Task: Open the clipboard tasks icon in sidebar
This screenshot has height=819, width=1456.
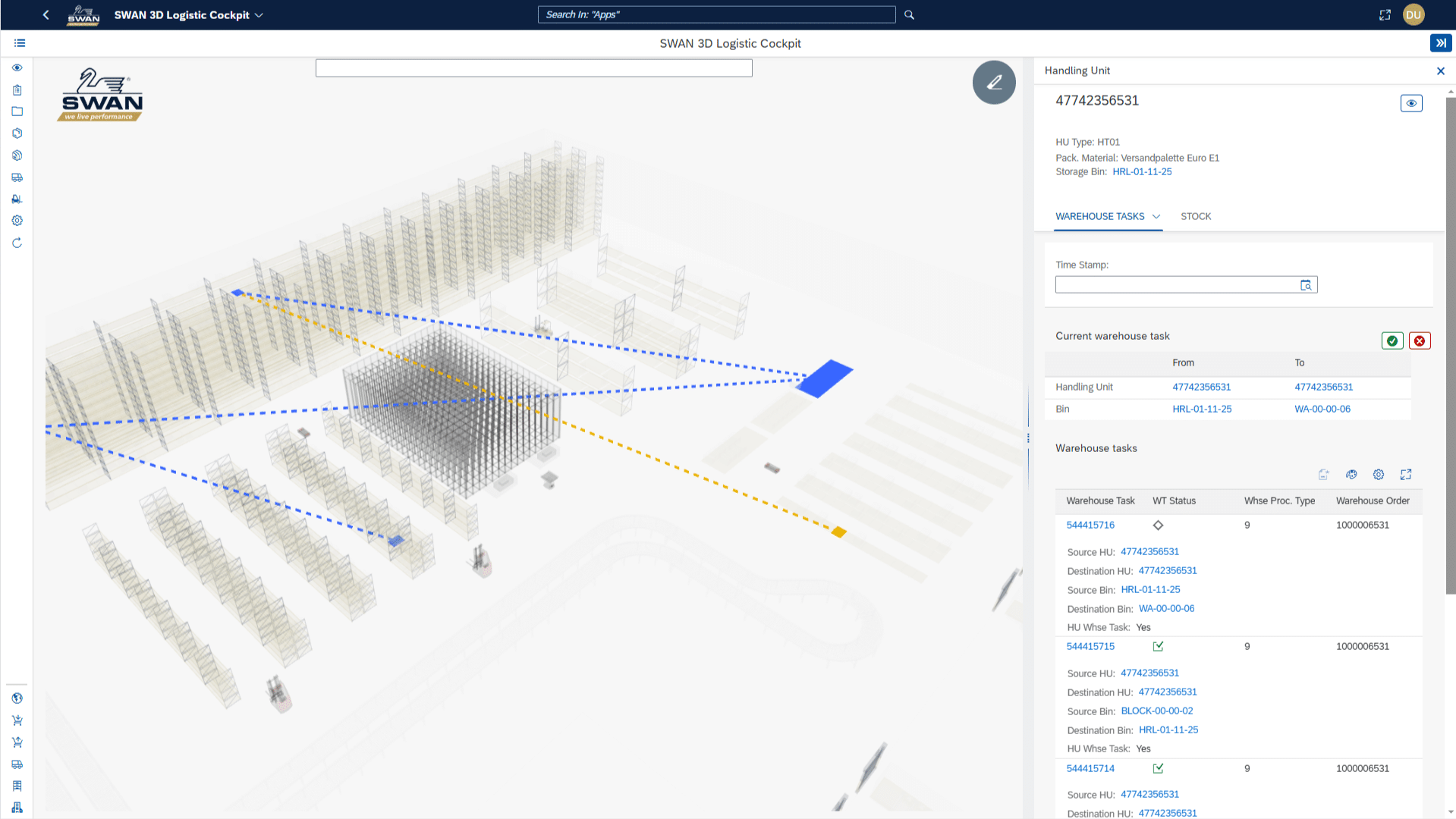Action: 17,89
